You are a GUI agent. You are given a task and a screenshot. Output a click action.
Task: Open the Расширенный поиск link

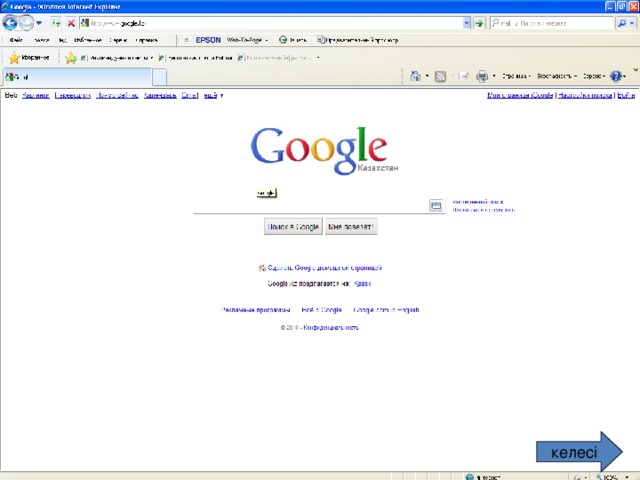coord(478,202)
